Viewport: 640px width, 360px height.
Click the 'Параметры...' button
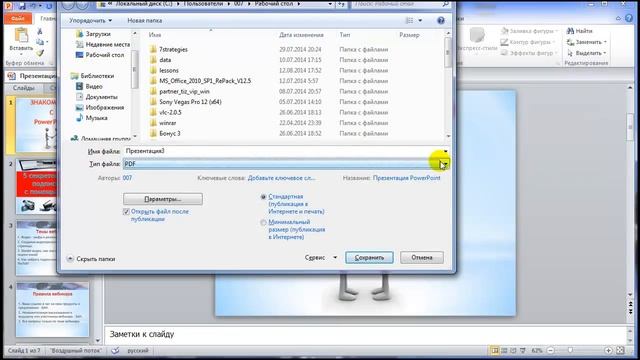(x=163, y=199)
